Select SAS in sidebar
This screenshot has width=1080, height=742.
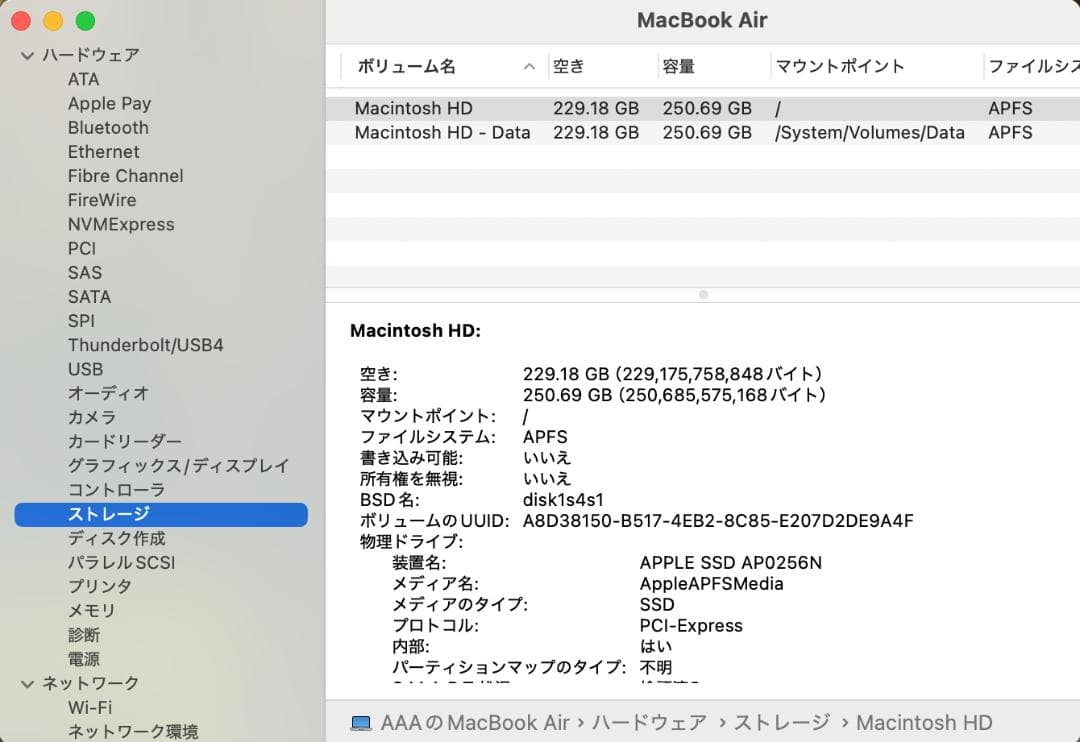(85, 272)
